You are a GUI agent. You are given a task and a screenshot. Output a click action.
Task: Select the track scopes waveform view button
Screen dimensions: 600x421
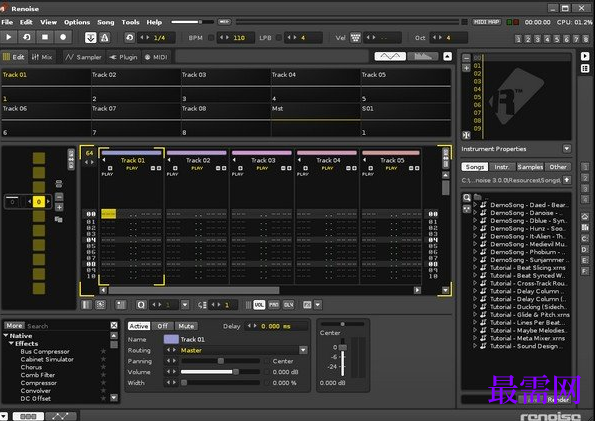pyautogui.click(x=390, y=57)
